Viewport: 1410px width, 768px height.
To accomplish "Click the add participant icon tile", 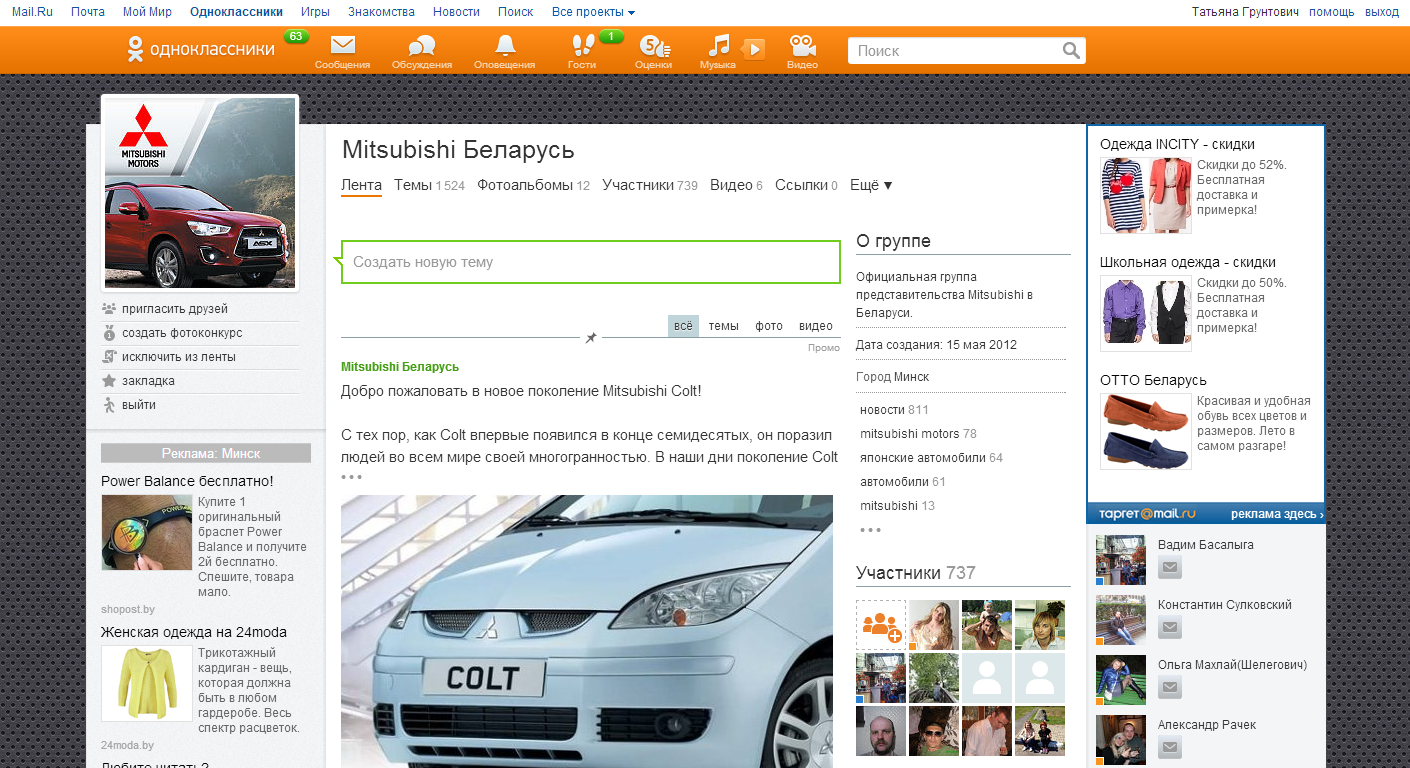I will 881,625.
